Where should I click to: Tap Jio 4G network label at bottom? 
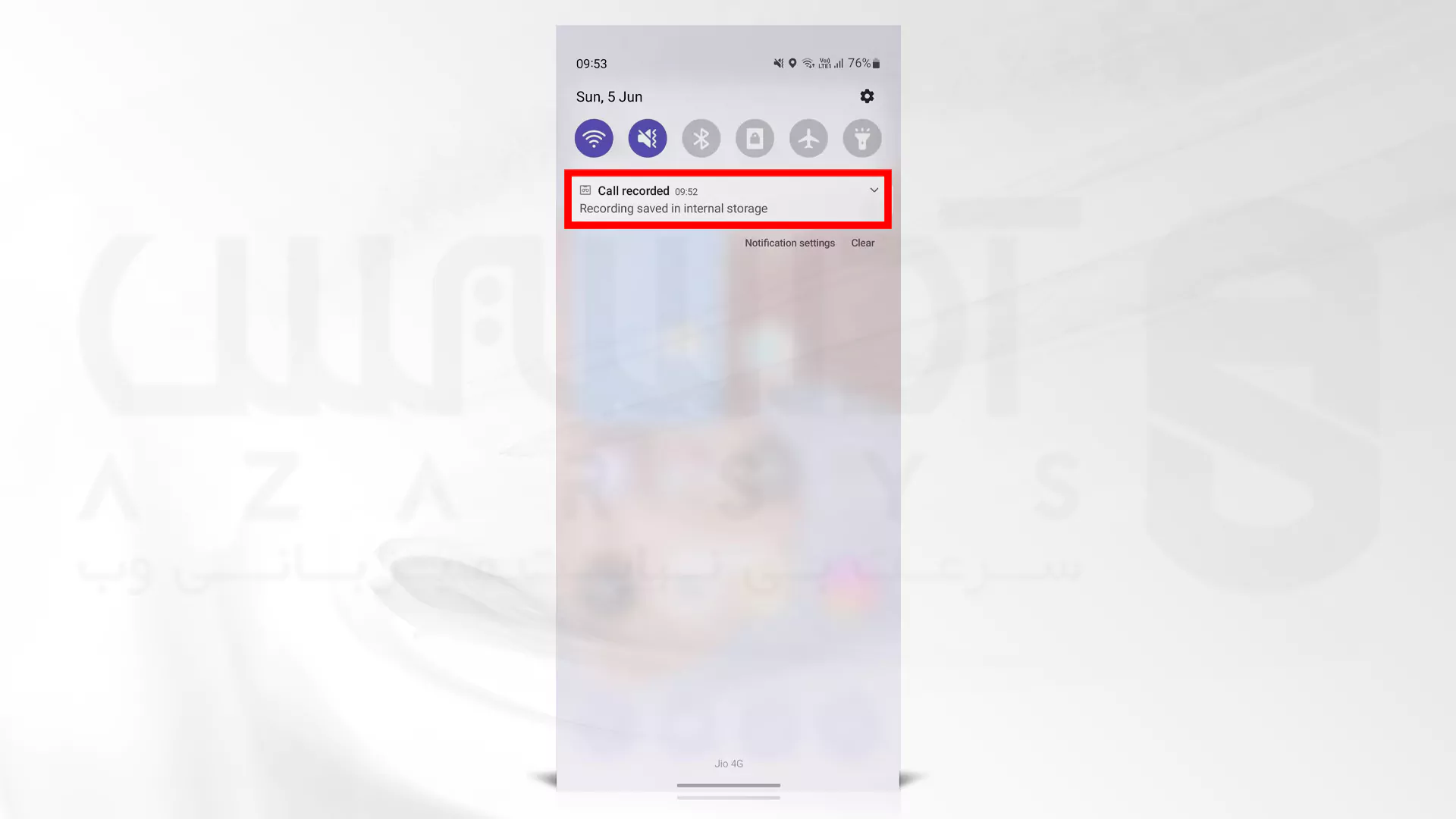click(727, 763)
